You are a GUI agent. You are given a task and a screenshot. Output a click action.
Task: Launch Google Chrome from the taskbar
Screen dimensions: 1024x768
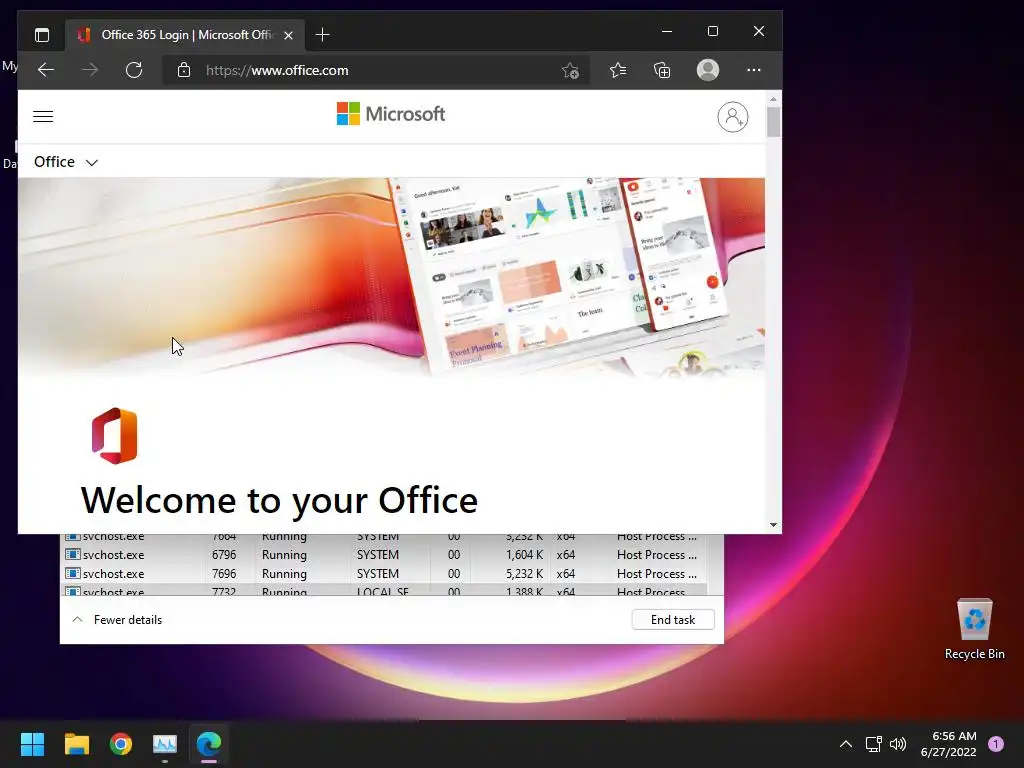point(121,744)
